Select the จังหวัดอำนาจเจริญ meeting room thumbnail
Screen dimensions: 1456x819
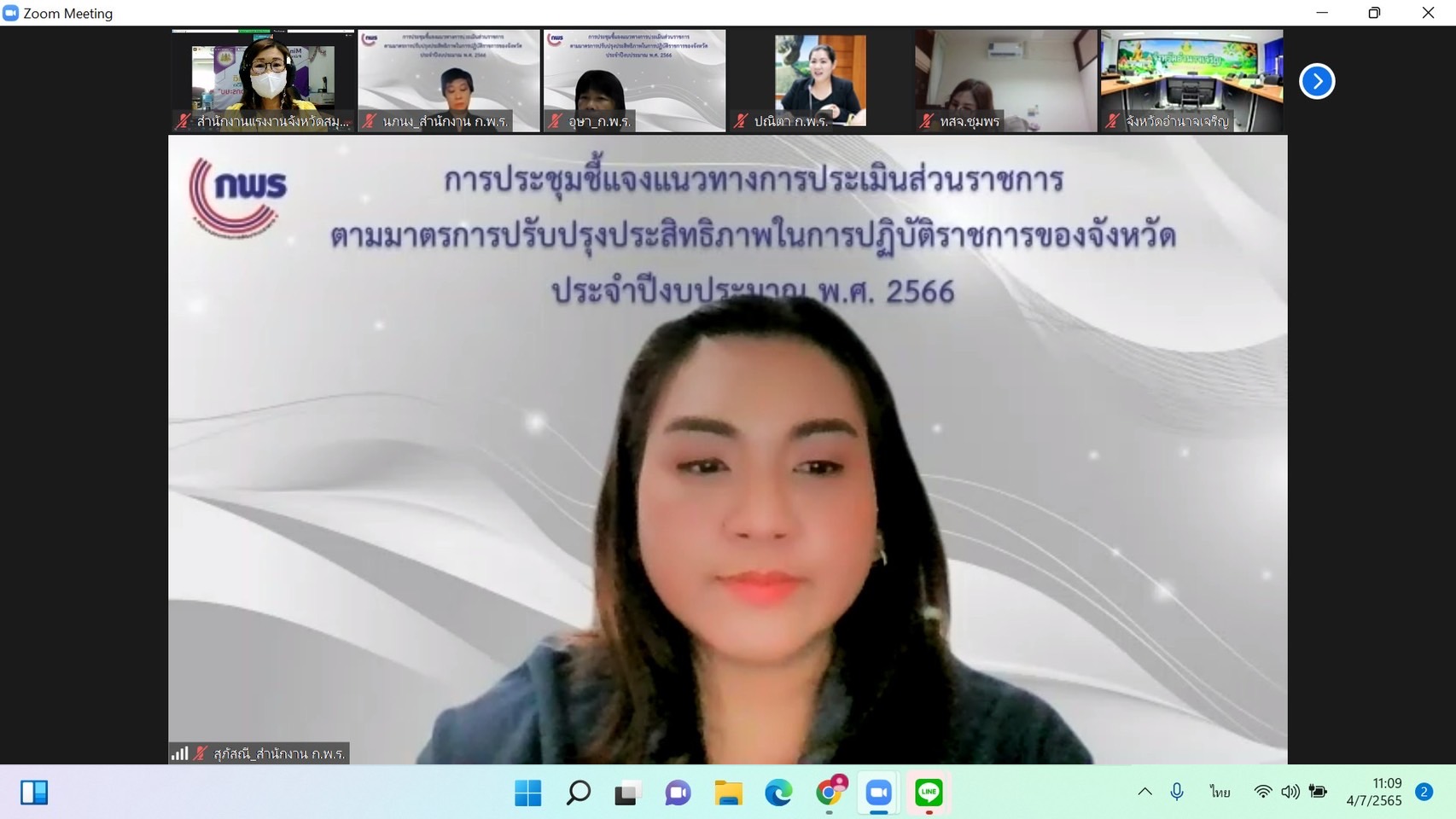1191,81
